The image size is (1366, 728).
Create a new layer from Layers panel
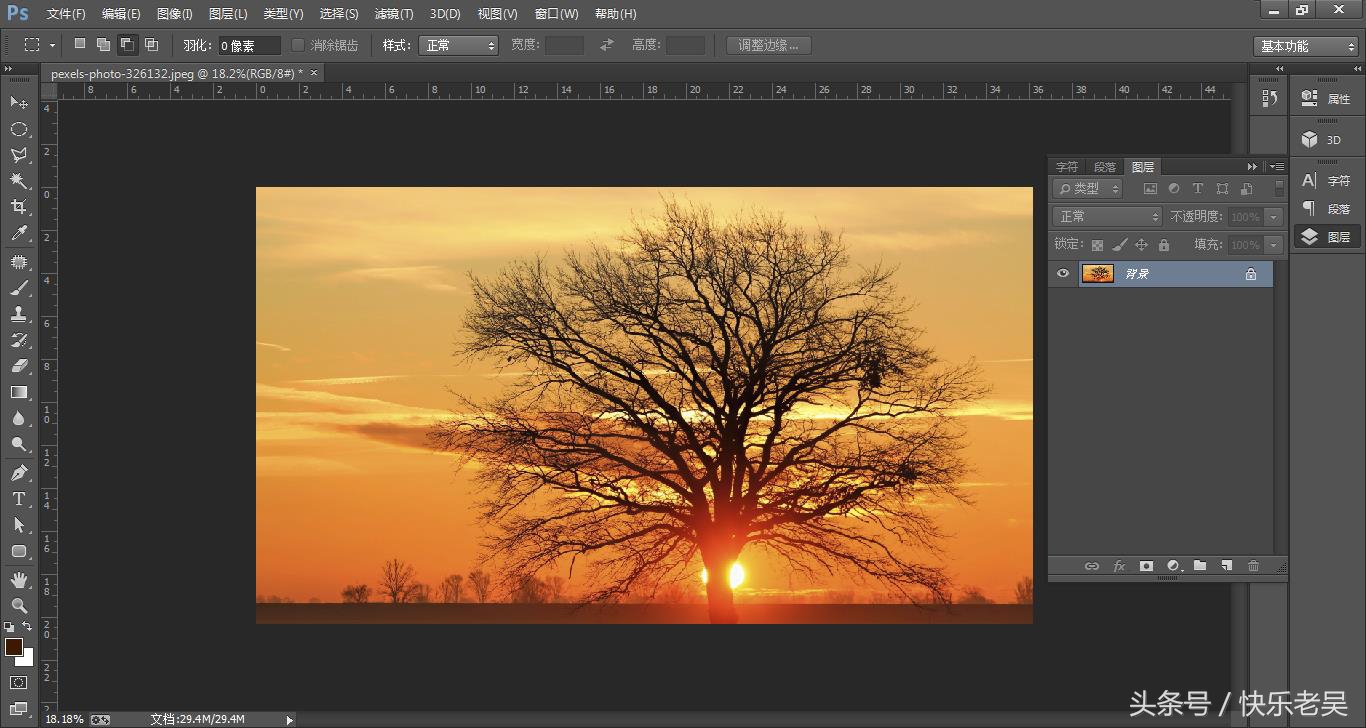point(1226,566)
